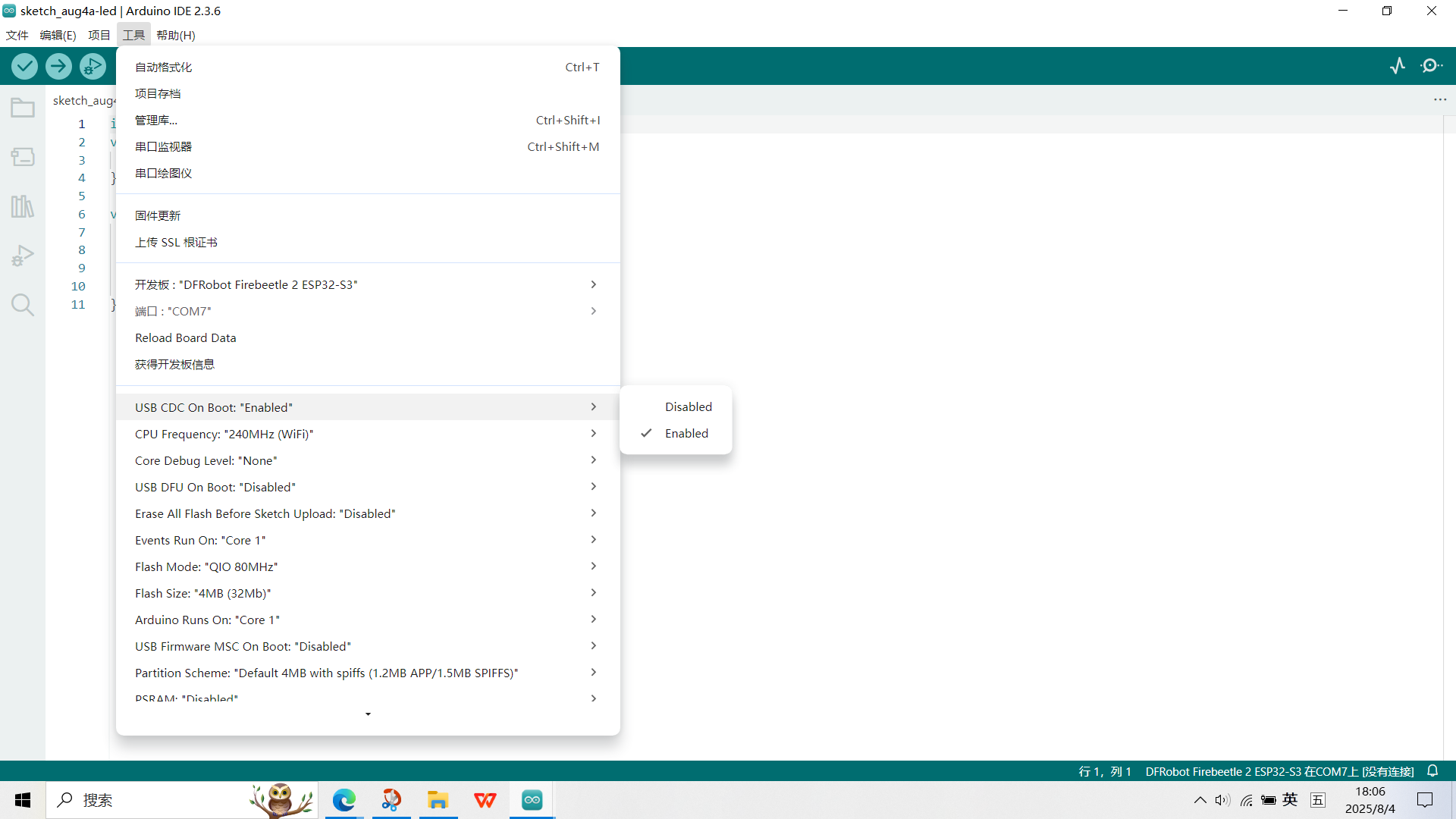Select Enabled for USB CDC On Boot
The image size is (1456, 819).
coord(676,434)
